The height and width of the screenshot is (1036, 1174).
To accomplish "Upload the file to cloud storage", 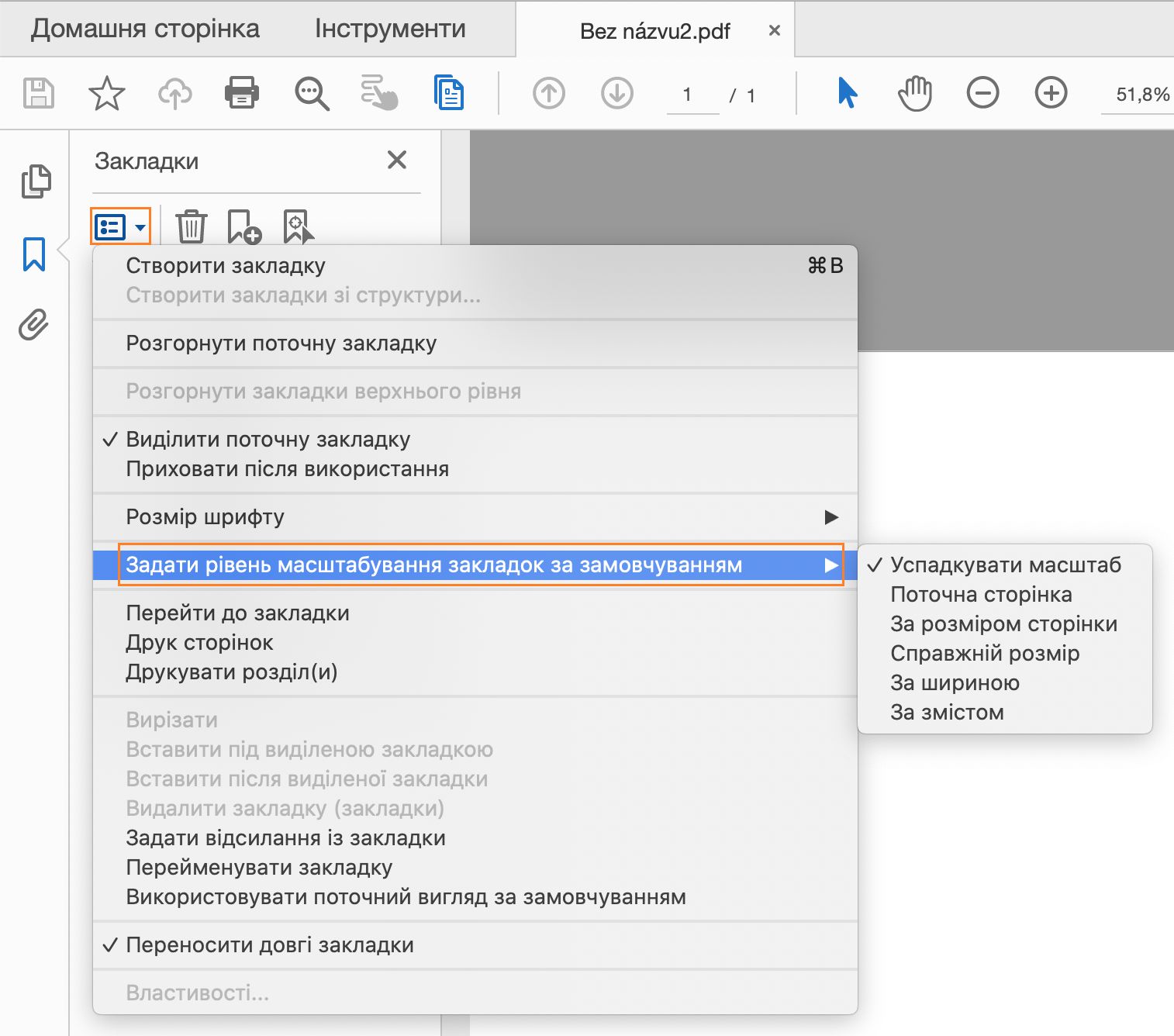I will (x=174, y=94).
